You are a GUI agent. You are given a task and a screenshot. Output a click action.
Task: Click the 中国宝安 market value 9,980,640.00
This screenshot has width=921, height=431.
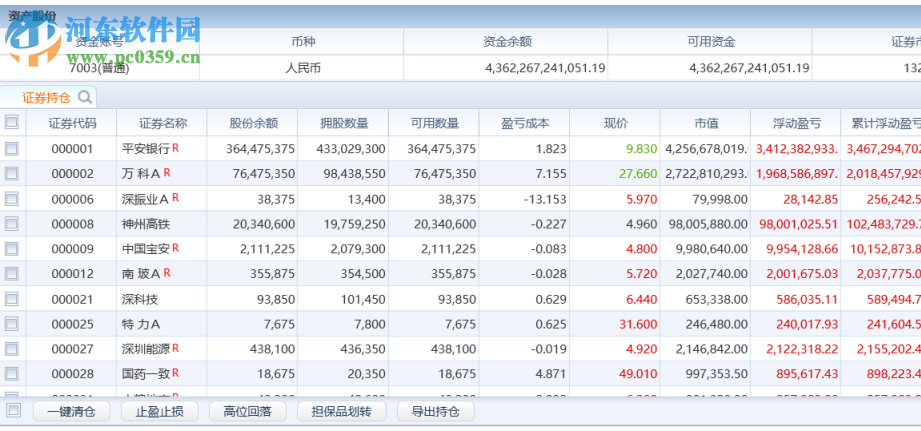click(x=711, y=249)
